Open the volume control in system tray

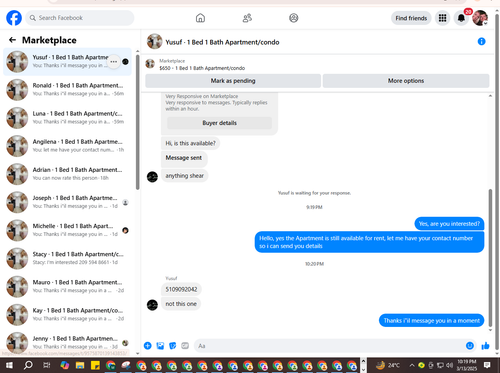450,365
